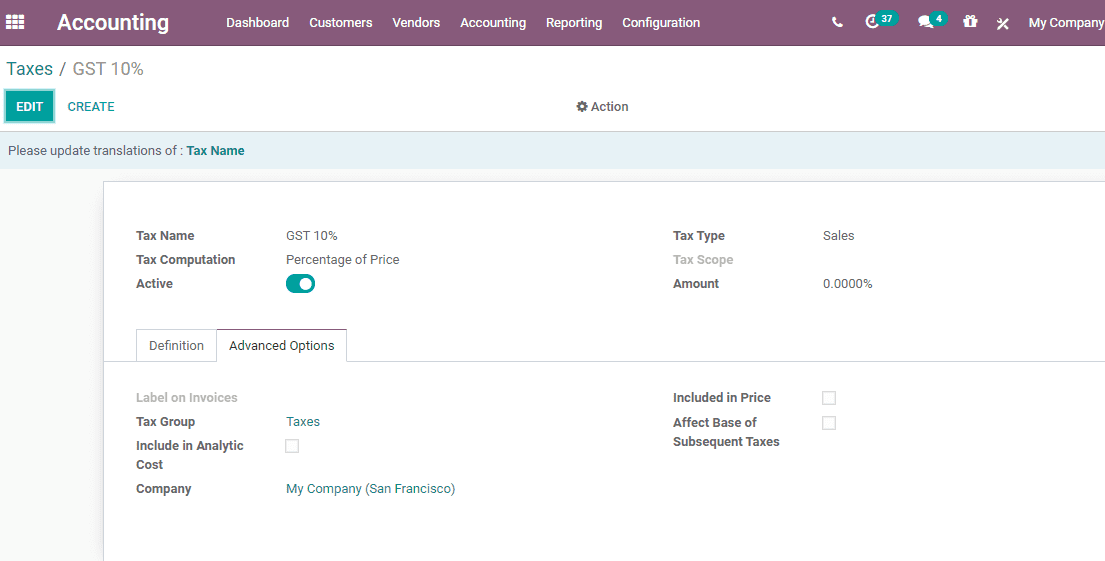Image resolution: width=1105 pixels, height=561 pixels.
Task: Open the apps grid menu icon
Action: [x=15, y=23]
